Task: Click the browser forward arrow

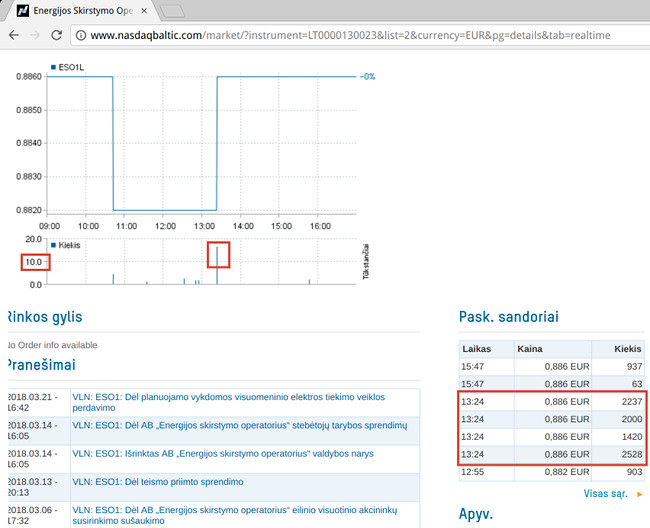Action: (x=35, y=35)
